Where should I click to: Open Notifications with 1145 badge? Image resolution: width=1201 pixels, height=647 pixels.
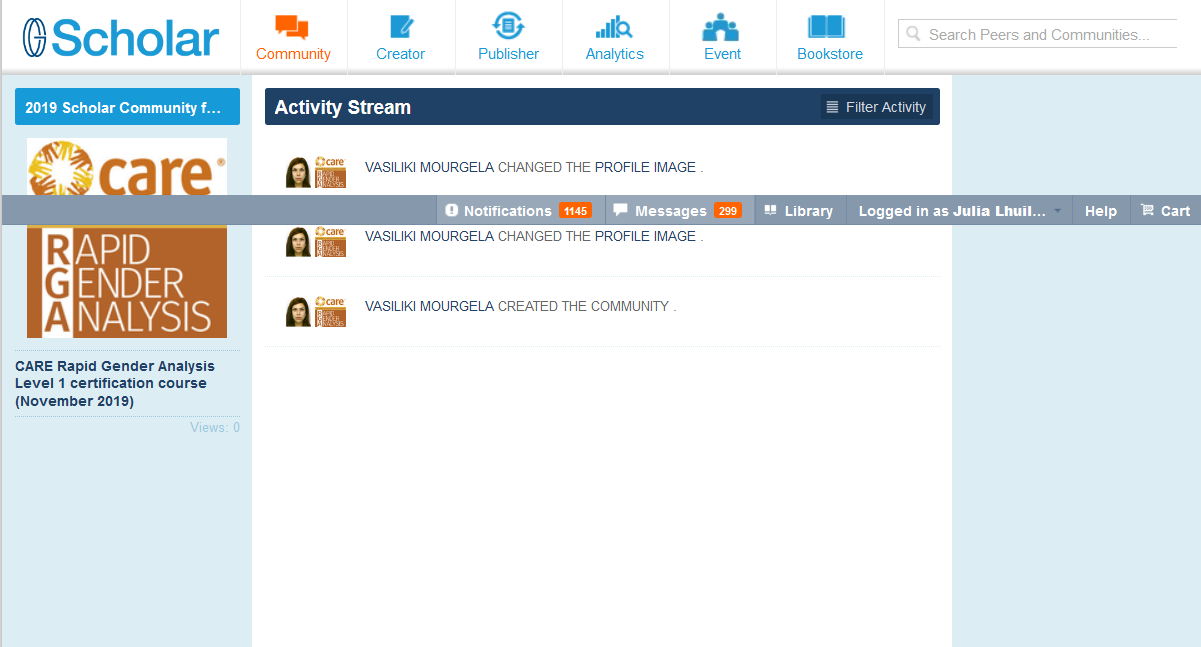coord(518,211)
